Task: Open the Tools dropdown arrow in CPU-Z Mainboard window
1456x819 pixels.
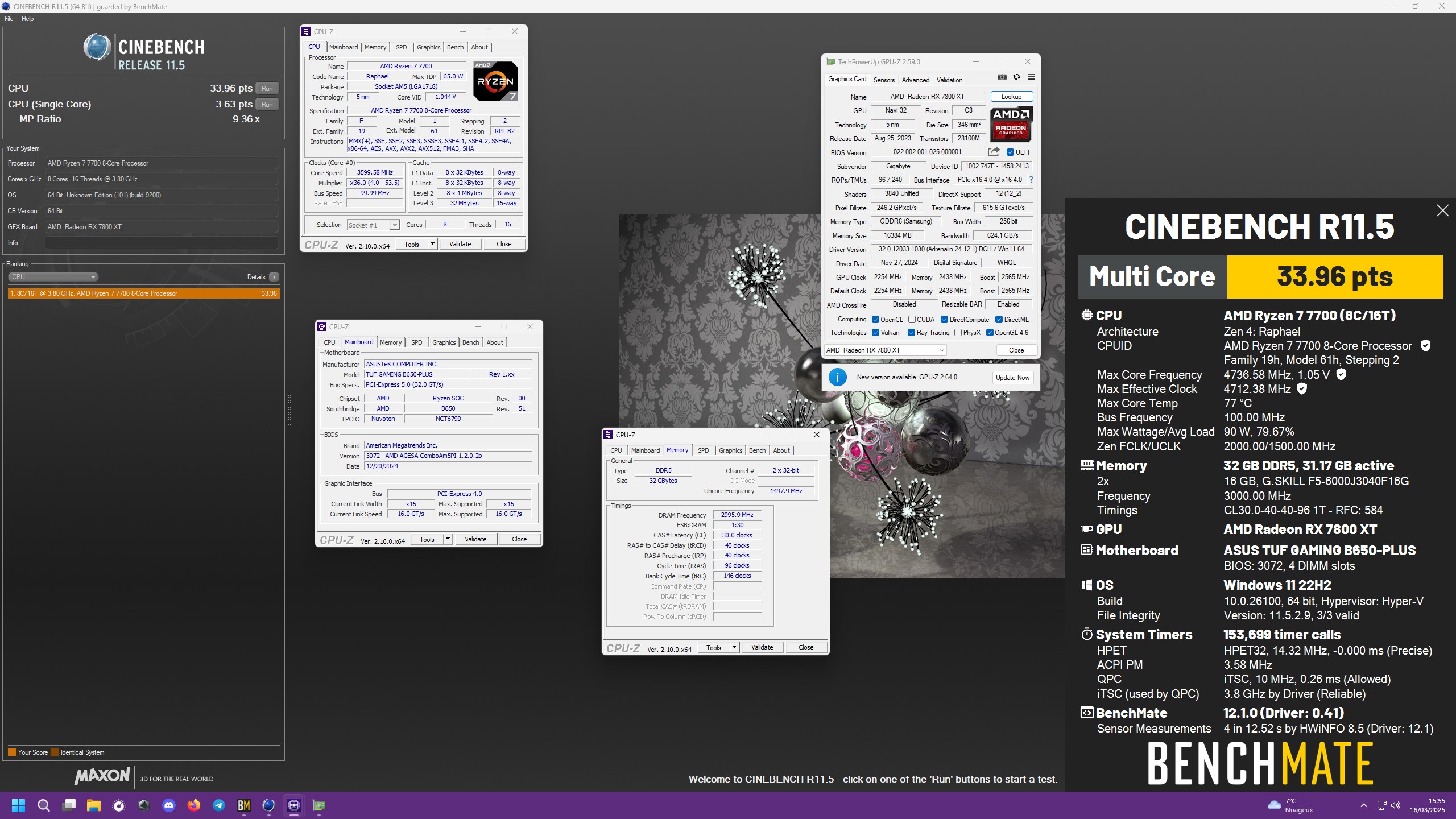Action: (448, 539)
